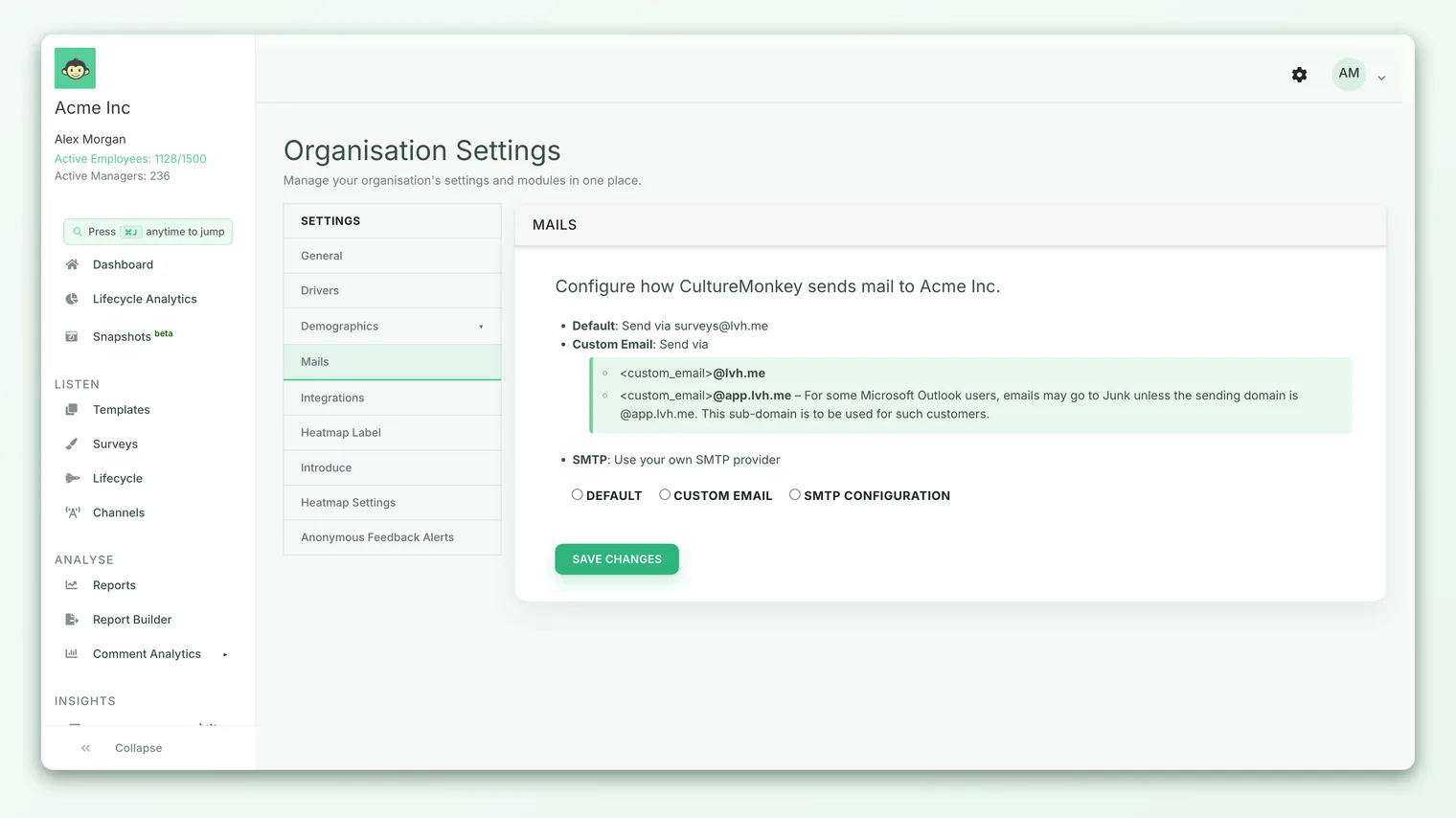Viewport: 1456px width, 818px height.
Task: Click the Reports chart icon
Action: coord(72,585)
